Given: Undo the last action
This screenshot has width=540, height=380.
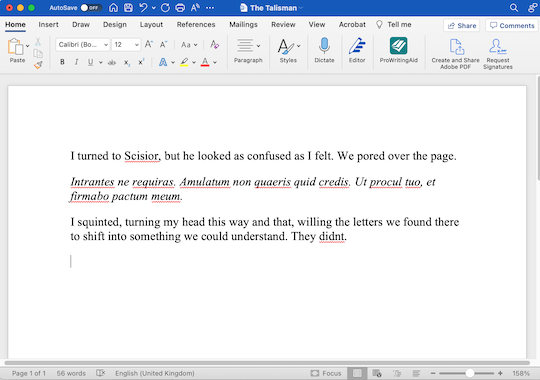Looking at the screenshot, I should 143,8.
